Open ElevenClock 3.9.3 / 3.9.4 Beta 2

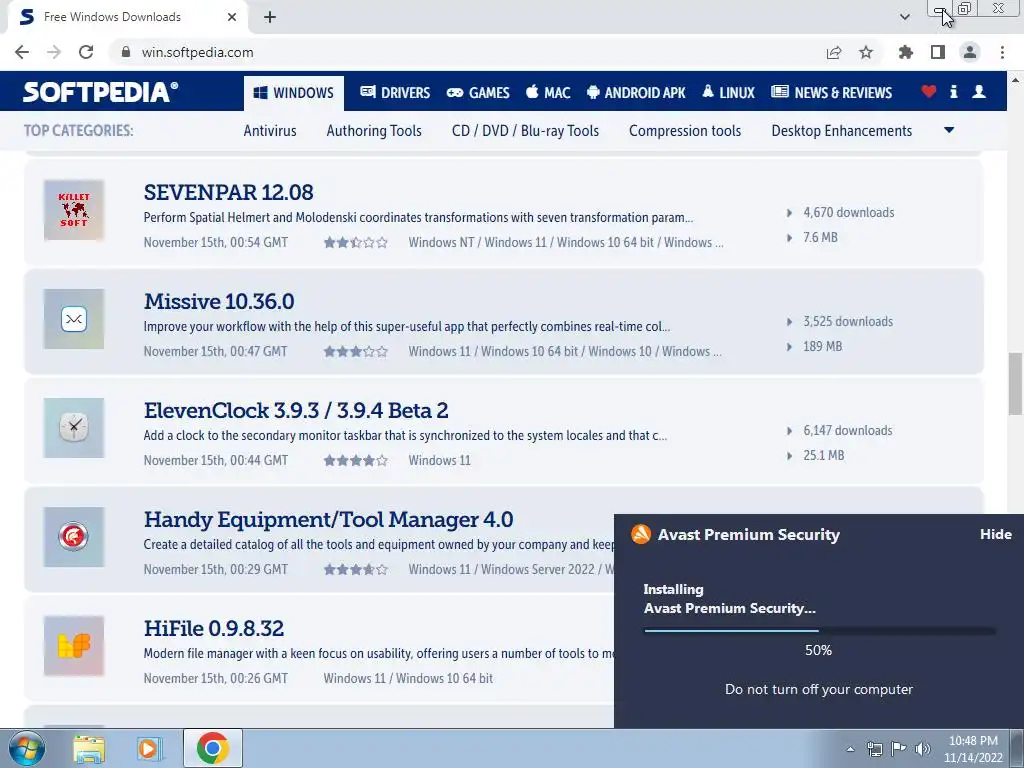[296, 410]
